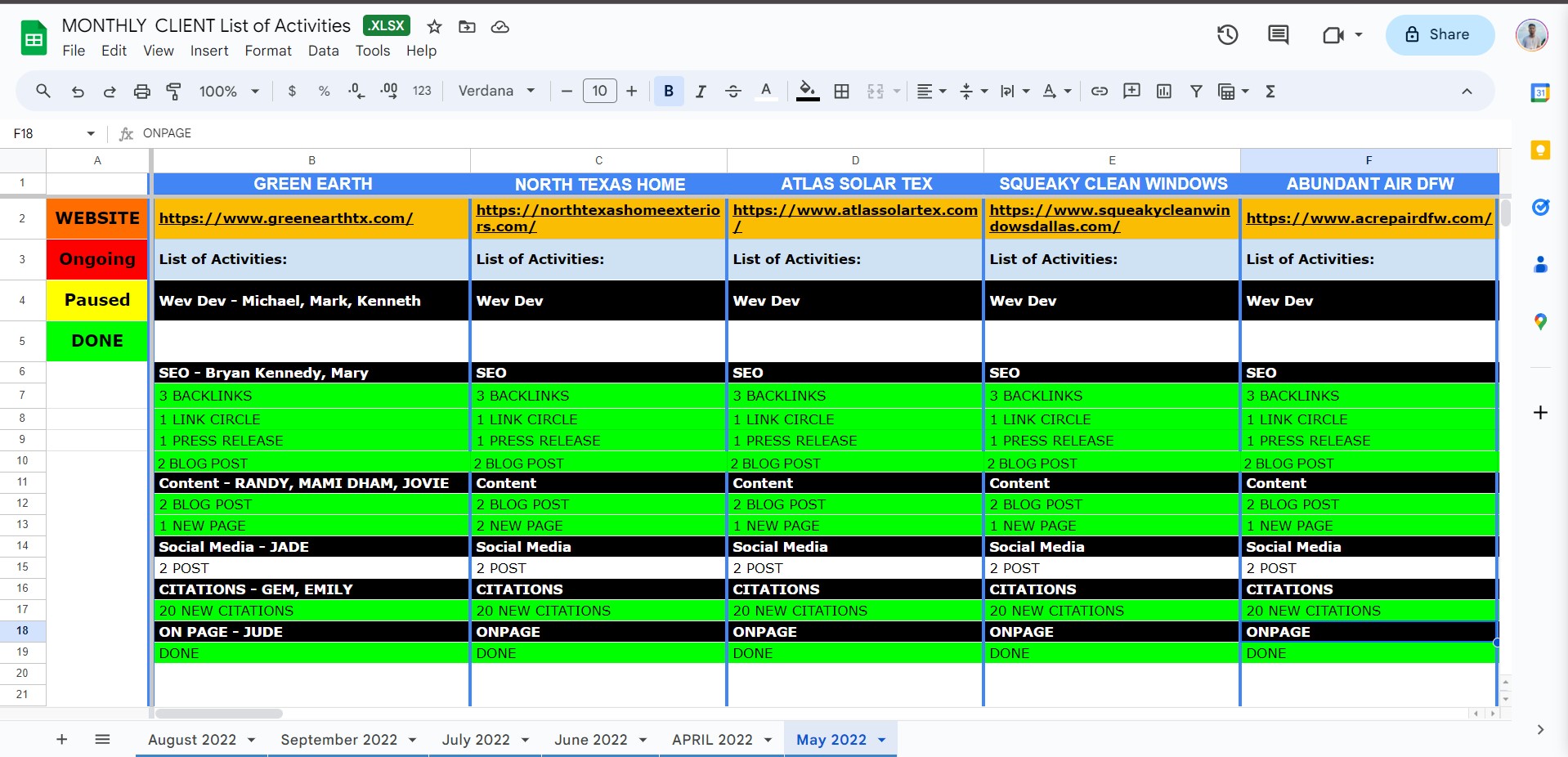Screen dimensions: 1568x757
Task: Open the greenearthtx.com link
Action: click(286, 218)
